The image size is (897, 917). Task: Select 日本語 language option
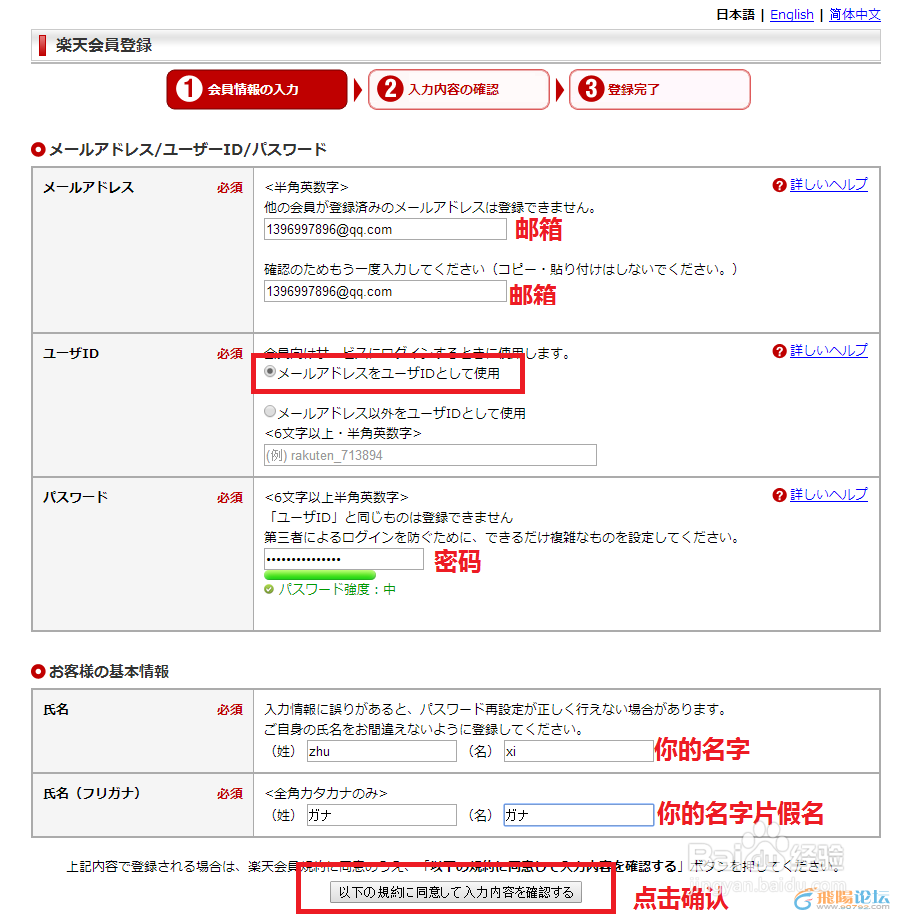tap(736, 15)
